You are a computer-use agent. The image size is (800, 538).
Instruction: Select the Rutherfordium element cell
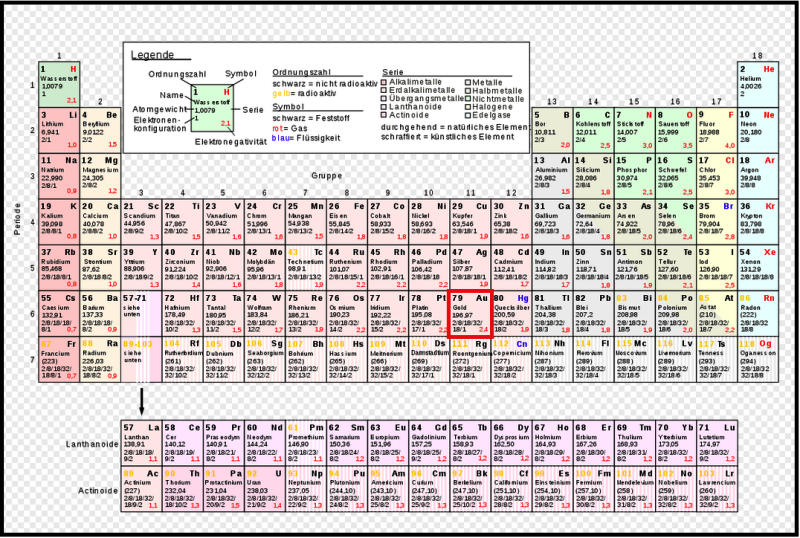[183, 359]
